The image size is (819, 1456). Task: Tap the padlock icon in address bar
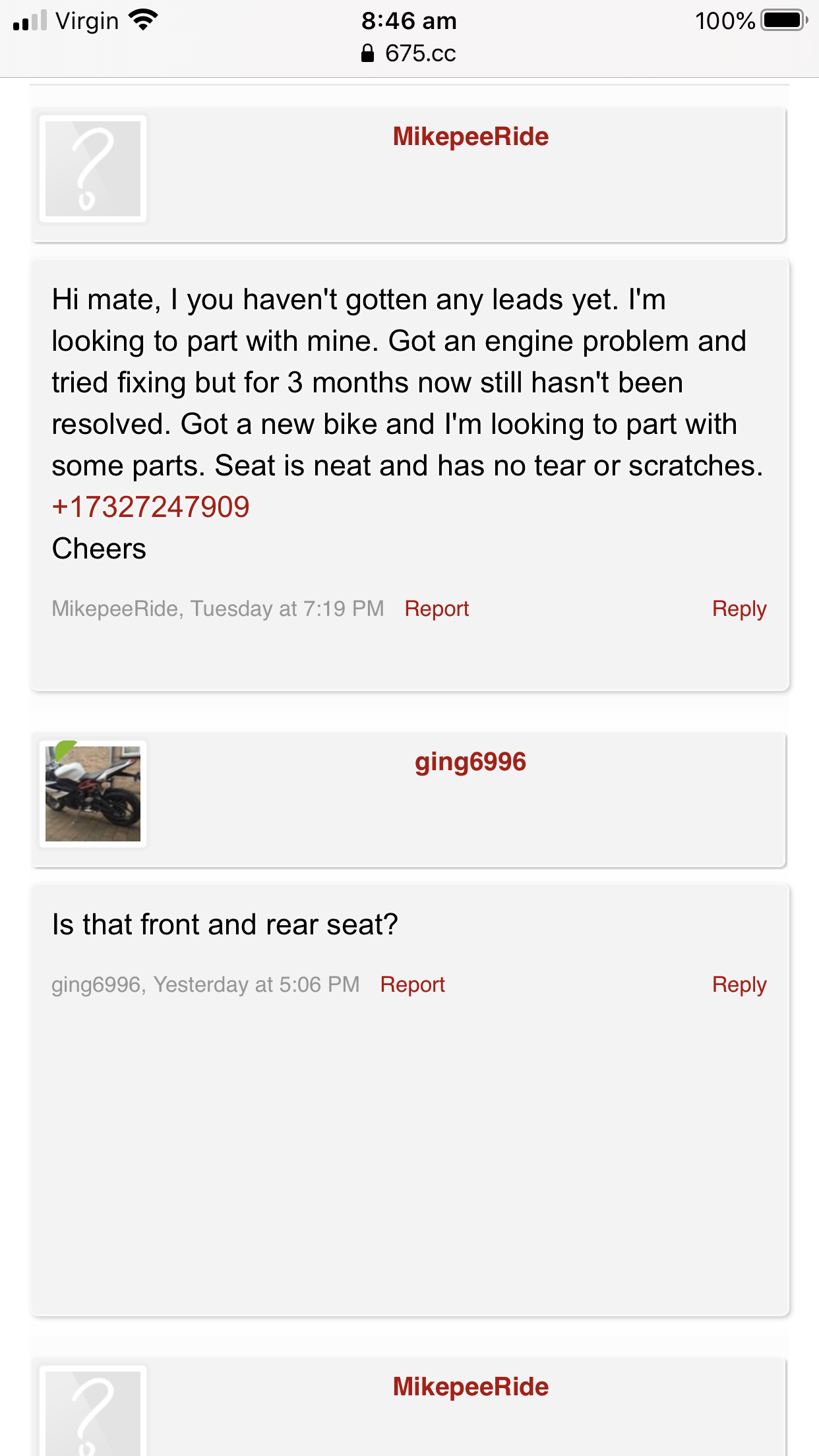tap(367, 53)
